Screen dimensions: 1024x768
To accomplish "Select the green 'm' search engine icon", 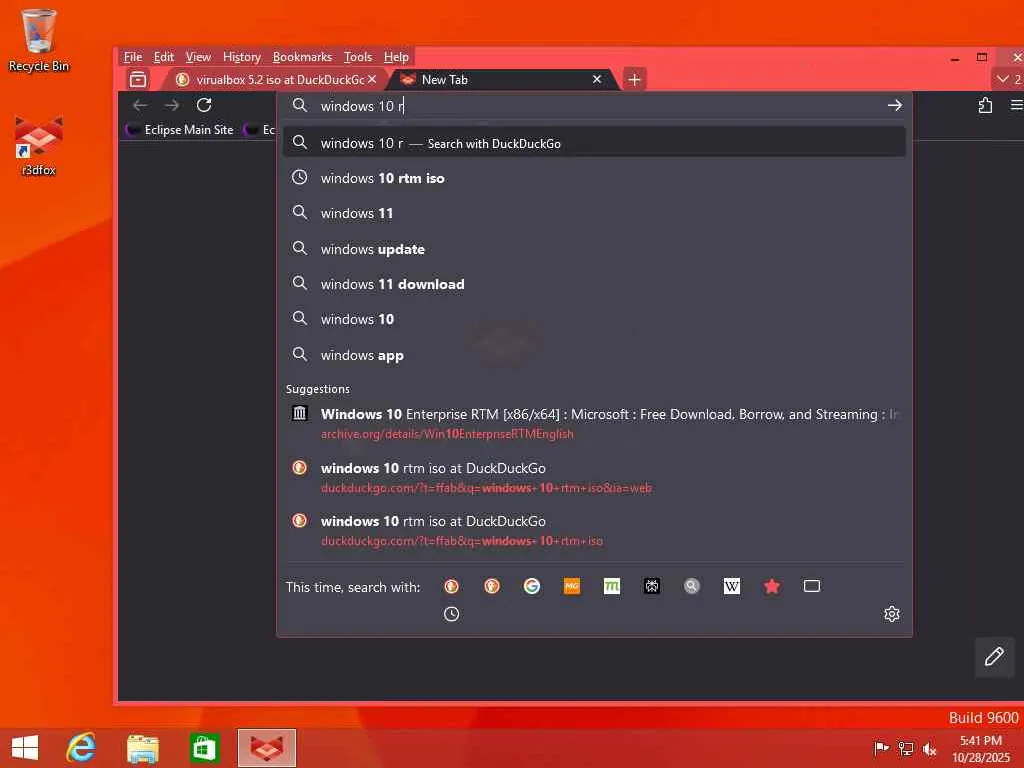I will 612,586.
